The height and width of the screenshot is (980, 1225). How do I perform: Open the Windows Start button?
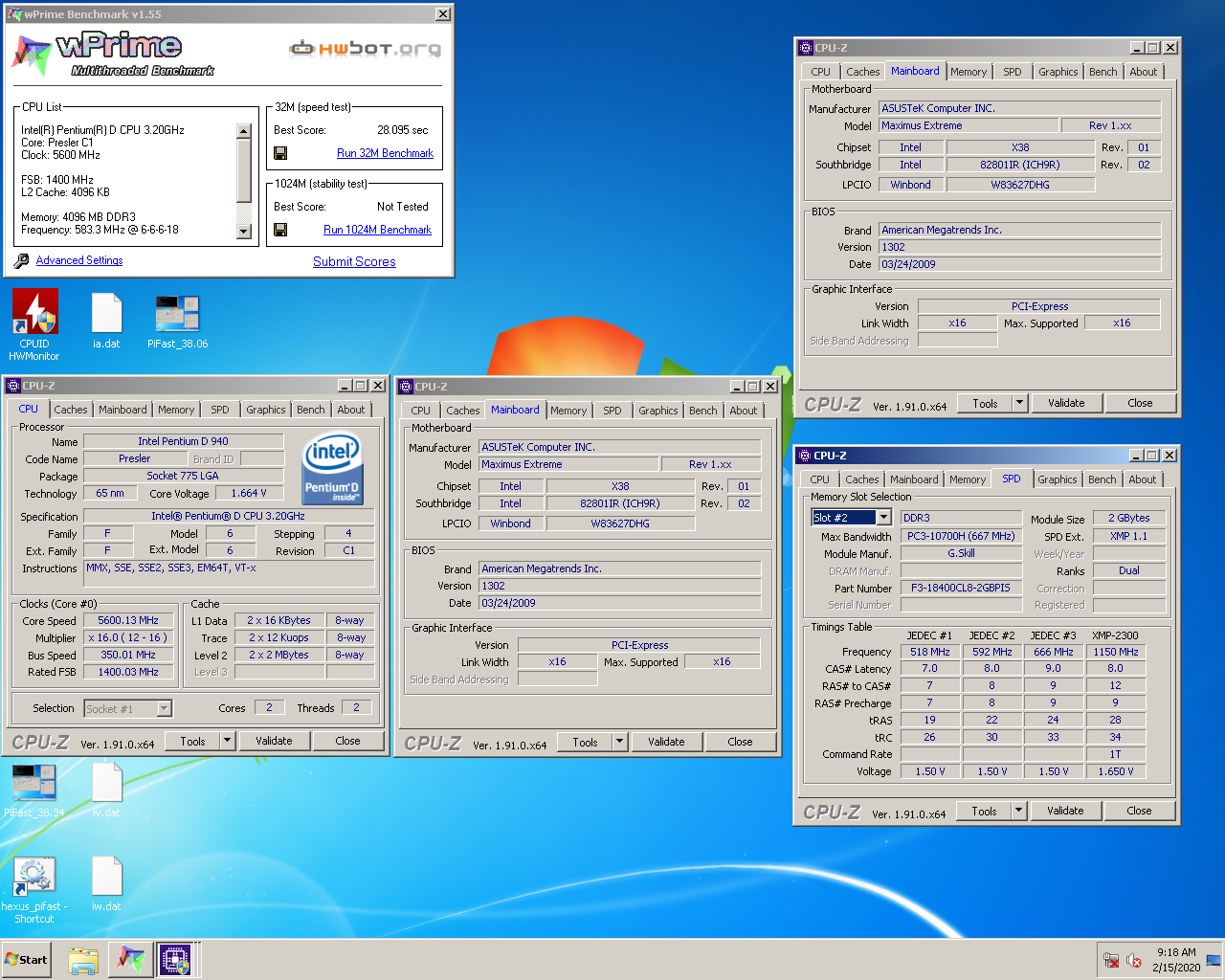click(x=26, y=960)
